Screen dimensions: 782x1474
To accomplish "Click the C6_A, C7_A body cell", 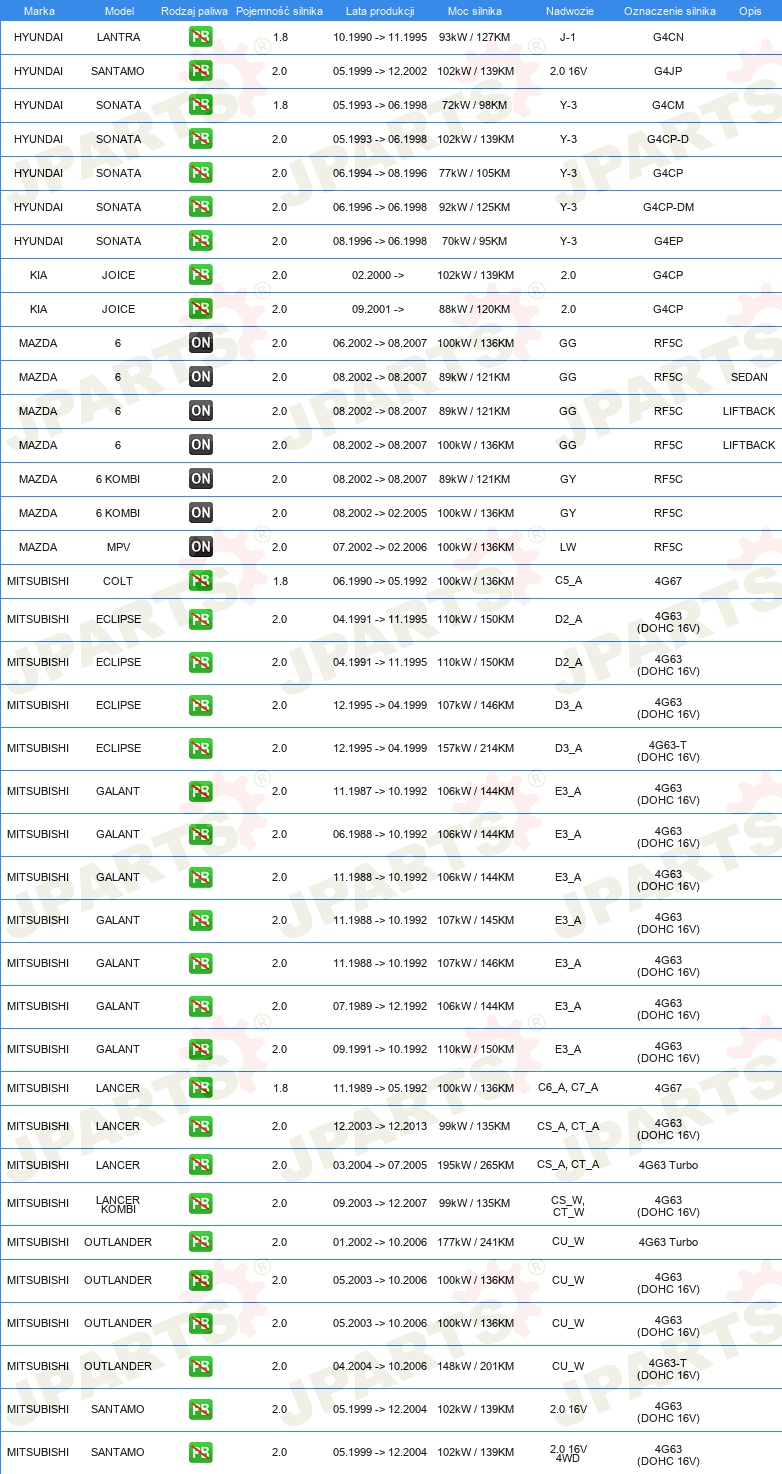I will point(568,1088).
